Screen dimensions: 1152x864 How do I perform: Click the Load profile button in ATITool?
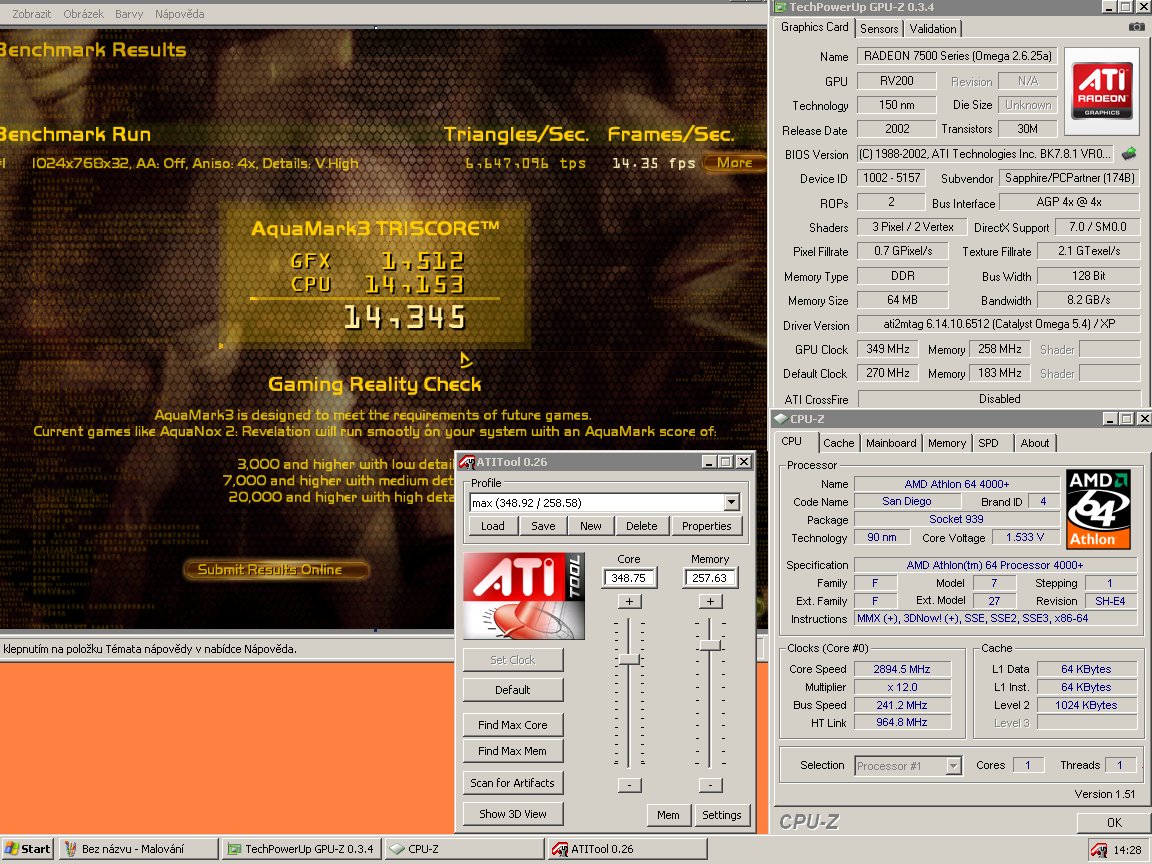pos(492,526)
